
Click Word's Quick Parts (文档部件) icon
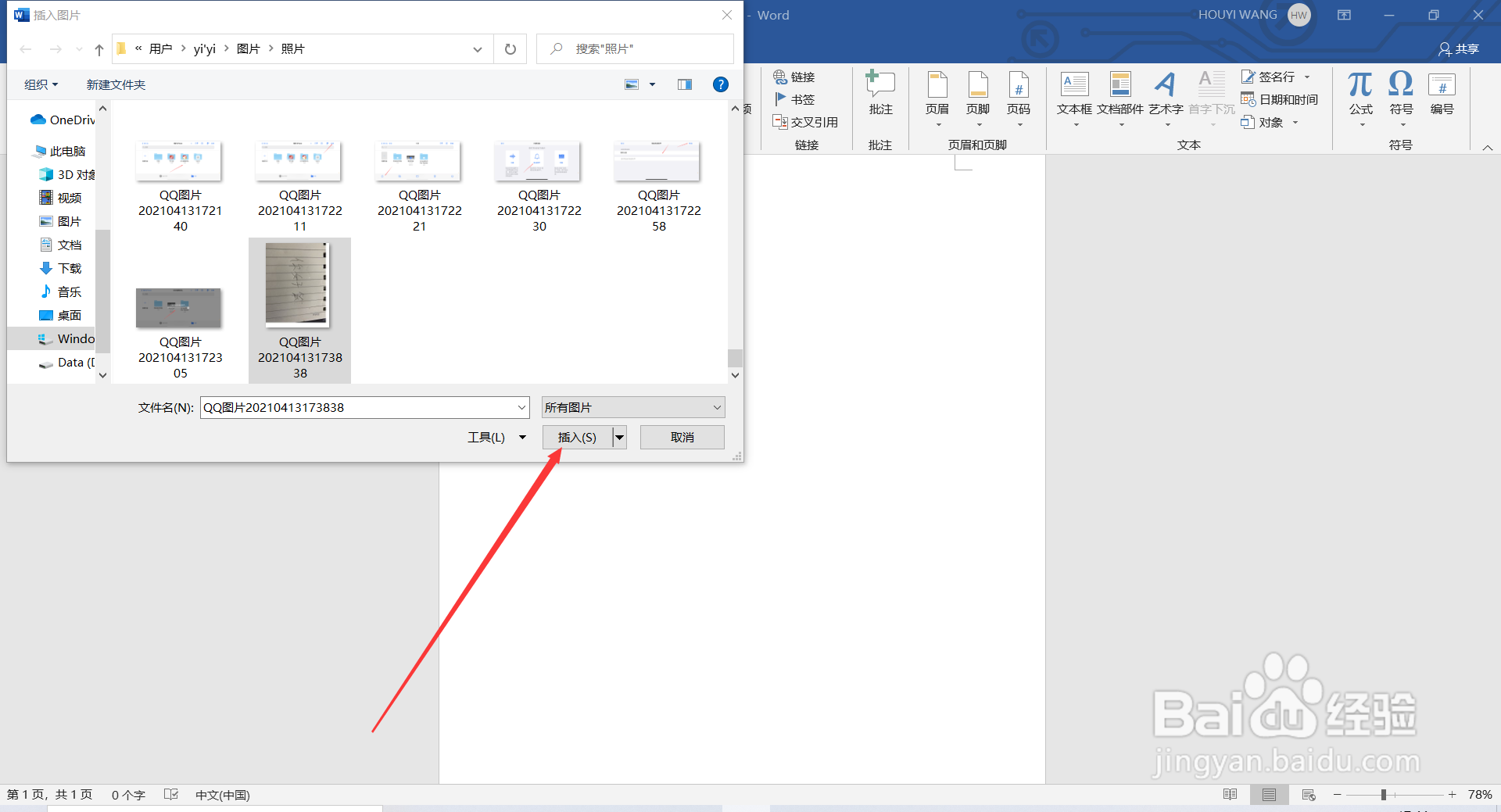point(1120,84)
